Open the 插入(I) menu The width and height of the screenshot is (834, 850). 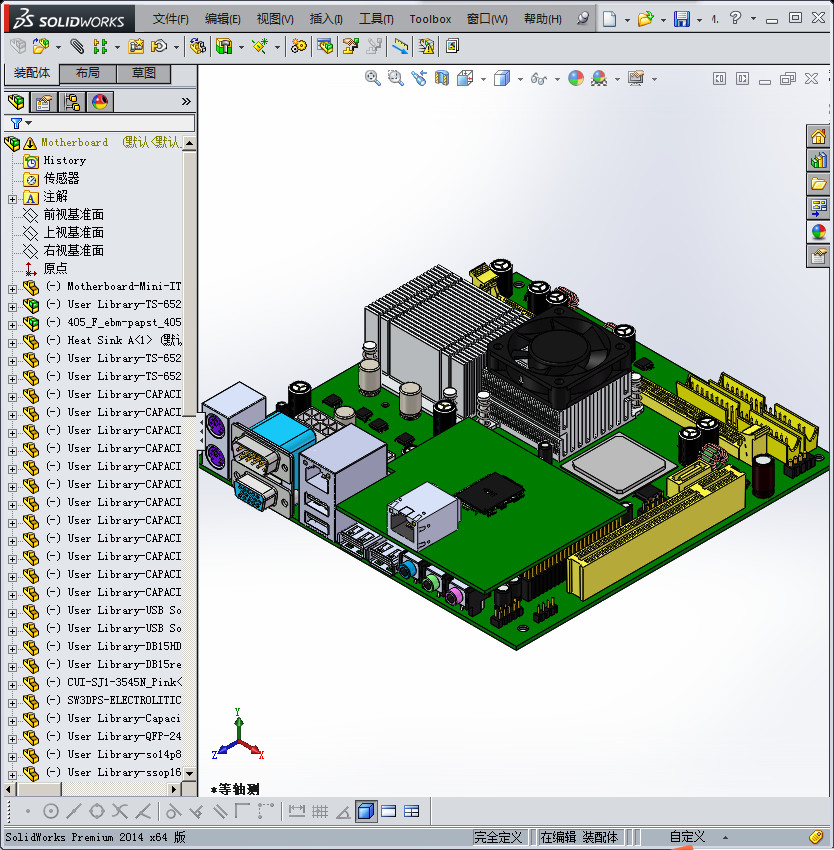click(326, 19)
